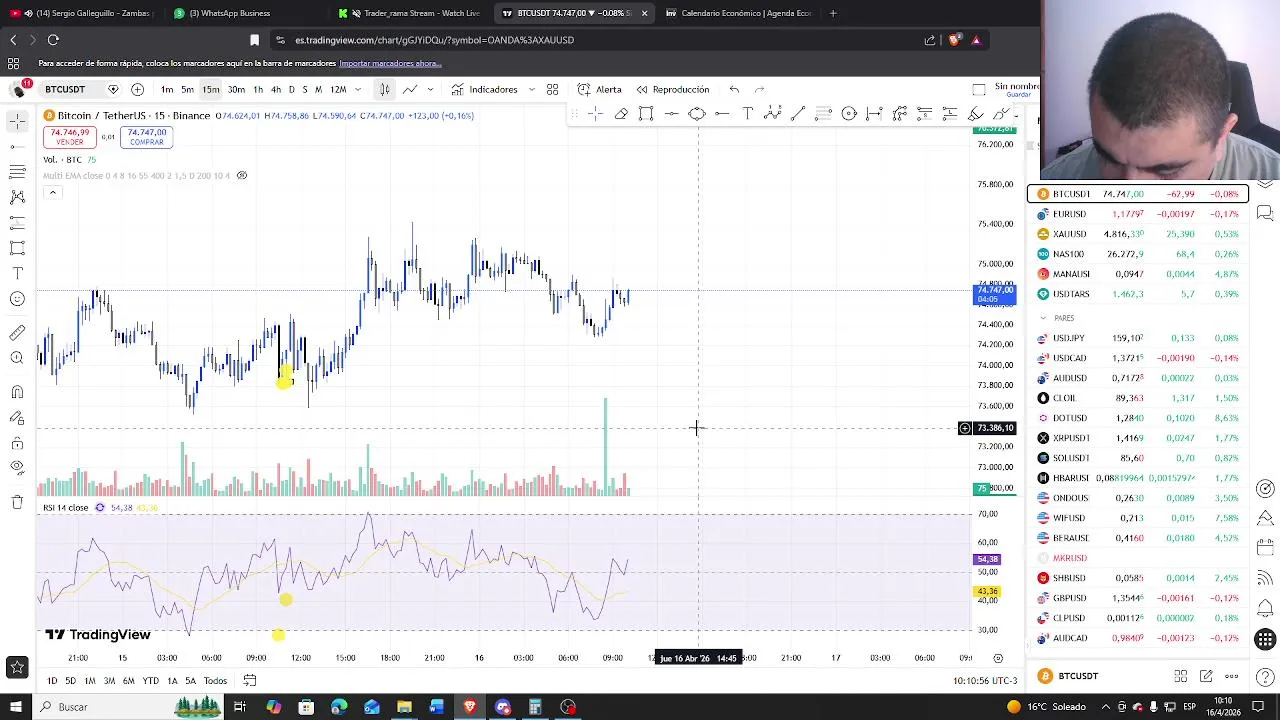Open the geometric shapes tools in left sidebar
1280x720 pixels.
coord(17,248)
